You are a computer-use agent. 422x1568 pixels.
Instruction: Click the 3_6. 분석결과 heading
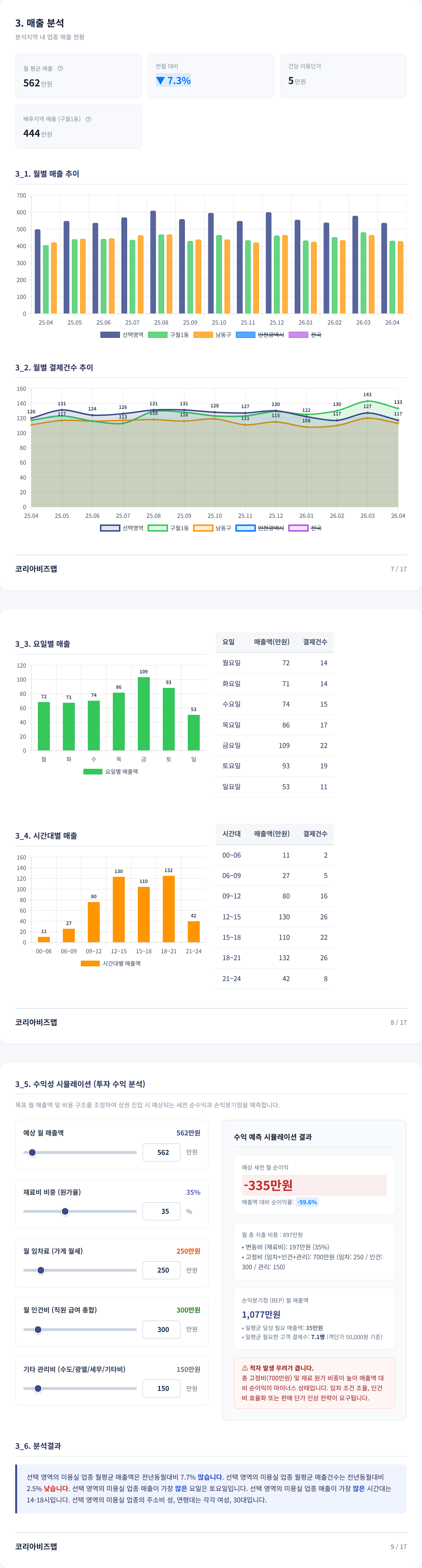(38, 1446)
